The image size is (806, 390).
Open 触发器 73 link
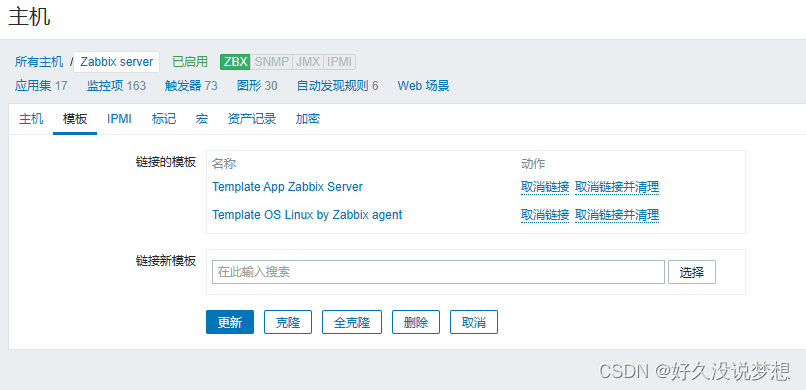coord(191,86)
